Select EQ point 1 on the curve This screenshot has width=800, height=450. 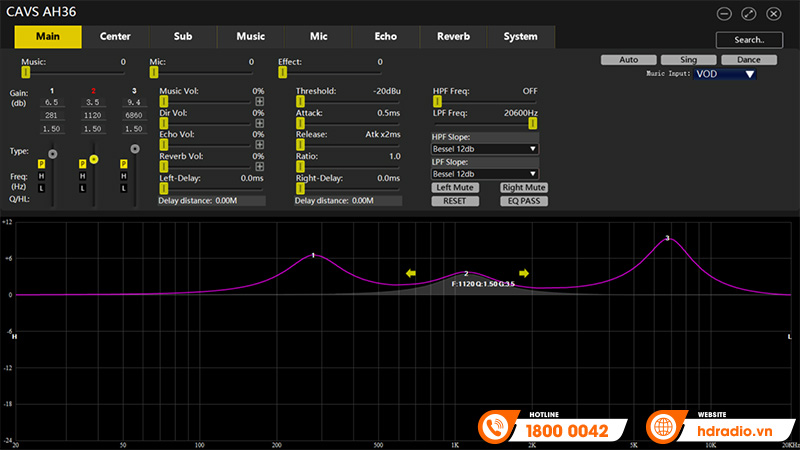coord(313,256)
